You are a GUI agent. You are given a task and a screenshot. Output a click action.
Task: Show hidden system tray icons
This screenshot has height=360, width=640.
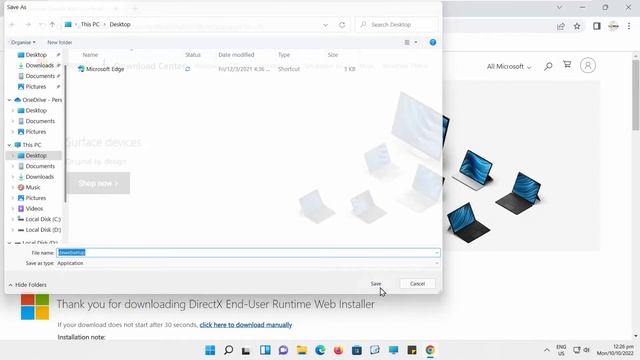(547, 350)
